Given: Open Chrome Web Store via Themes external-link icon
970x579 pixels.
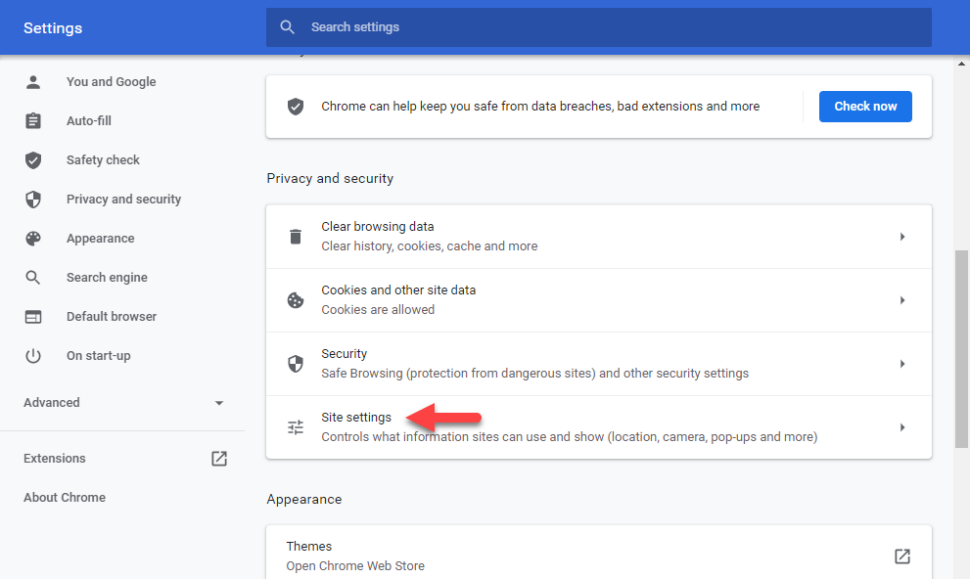Looking at the screenshot, I should coord(902,556).
